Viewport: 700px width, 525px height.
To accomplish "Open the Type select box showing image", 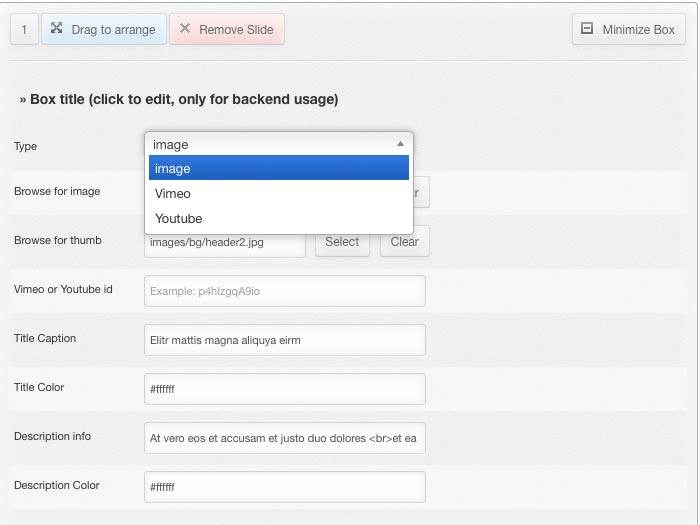I will click(278, 144).
